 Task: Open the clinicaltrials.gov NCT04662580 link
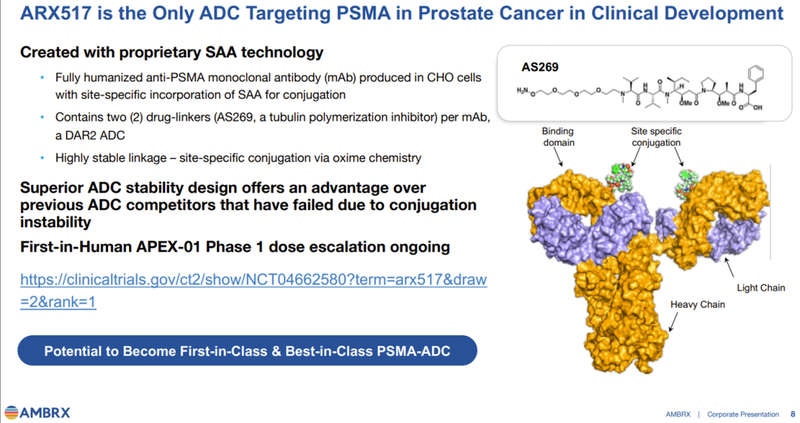pyautogui.click(x=254, y=290)
